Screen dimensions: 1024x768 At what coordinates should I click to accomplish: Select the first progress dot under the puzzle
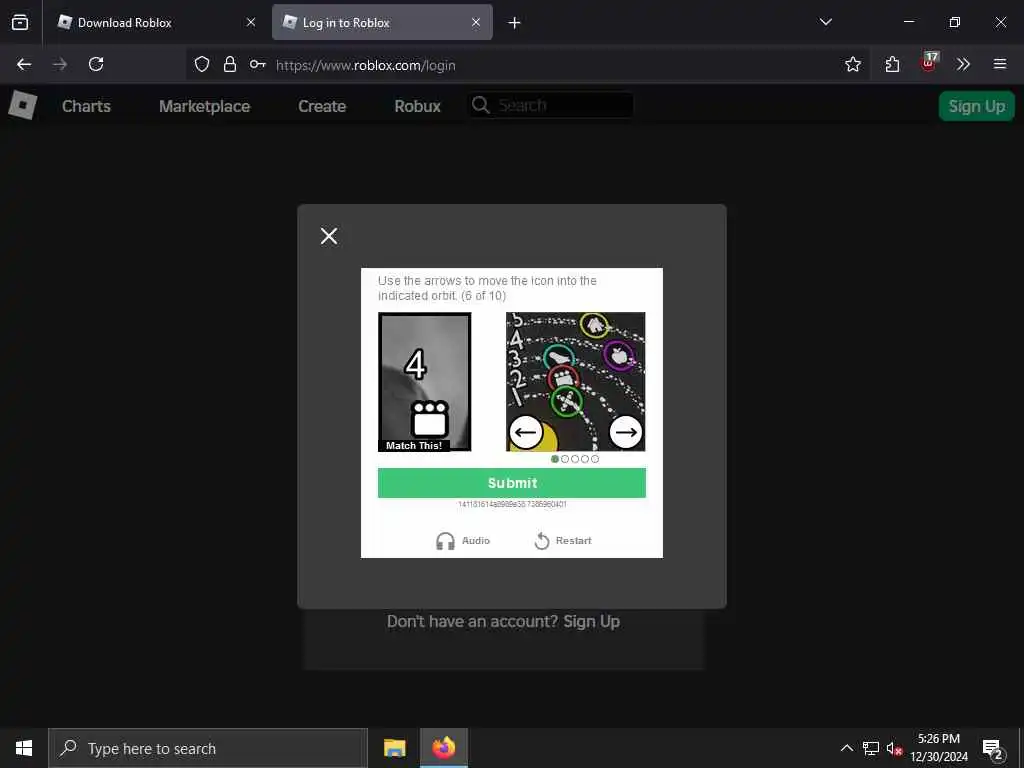coord(554,459)
